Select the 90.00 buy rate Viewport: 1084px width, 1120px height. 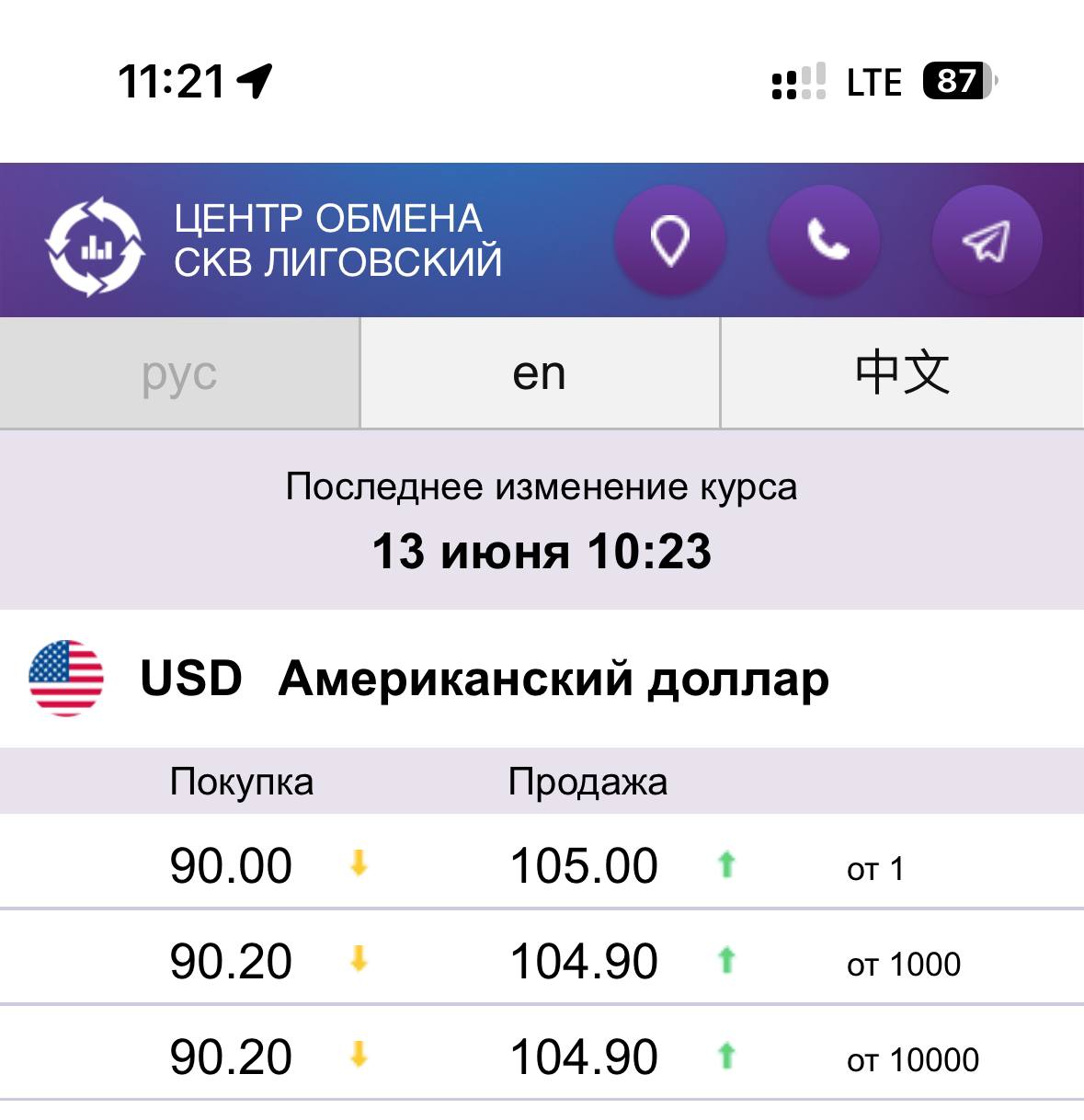231,866
